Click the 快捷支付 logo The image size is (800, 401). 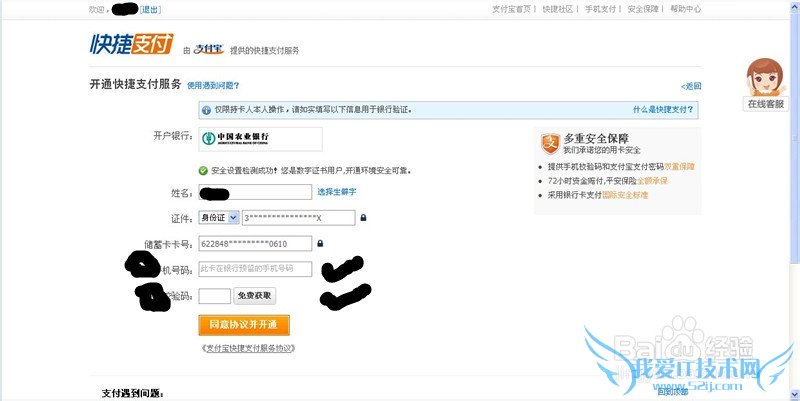click(132, 44)
